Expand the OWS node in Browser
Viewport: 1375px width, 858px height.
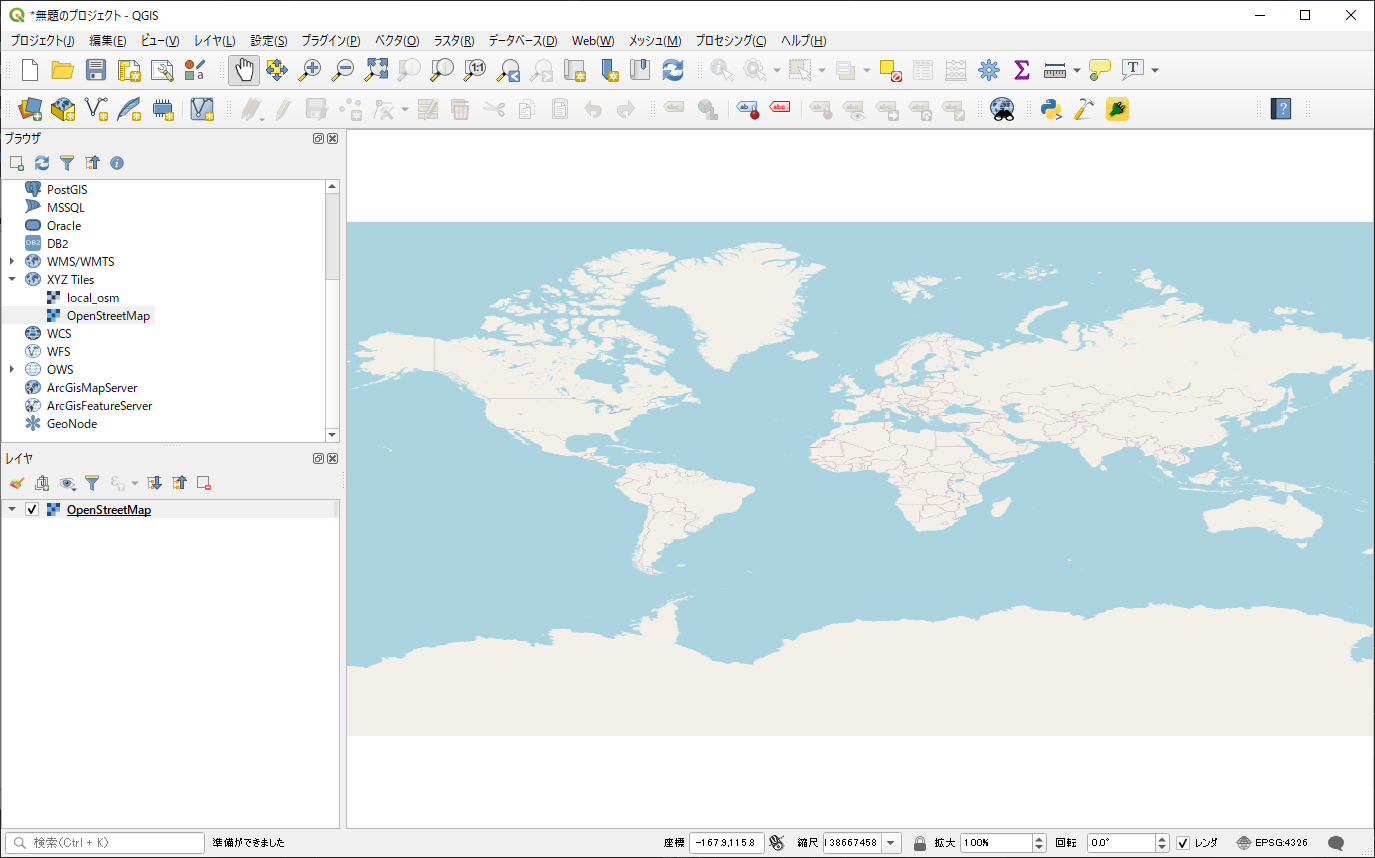[12, 370]
